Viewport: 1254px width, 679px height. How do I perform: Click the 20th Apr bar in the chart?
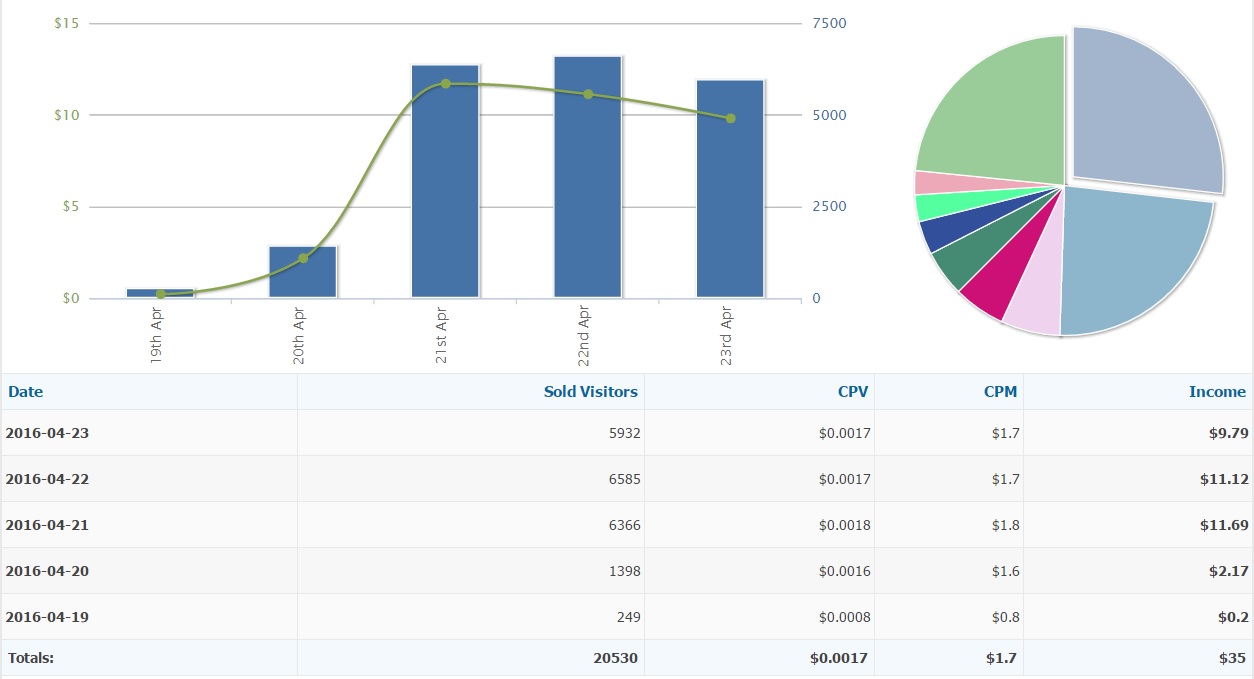[303, 272]
